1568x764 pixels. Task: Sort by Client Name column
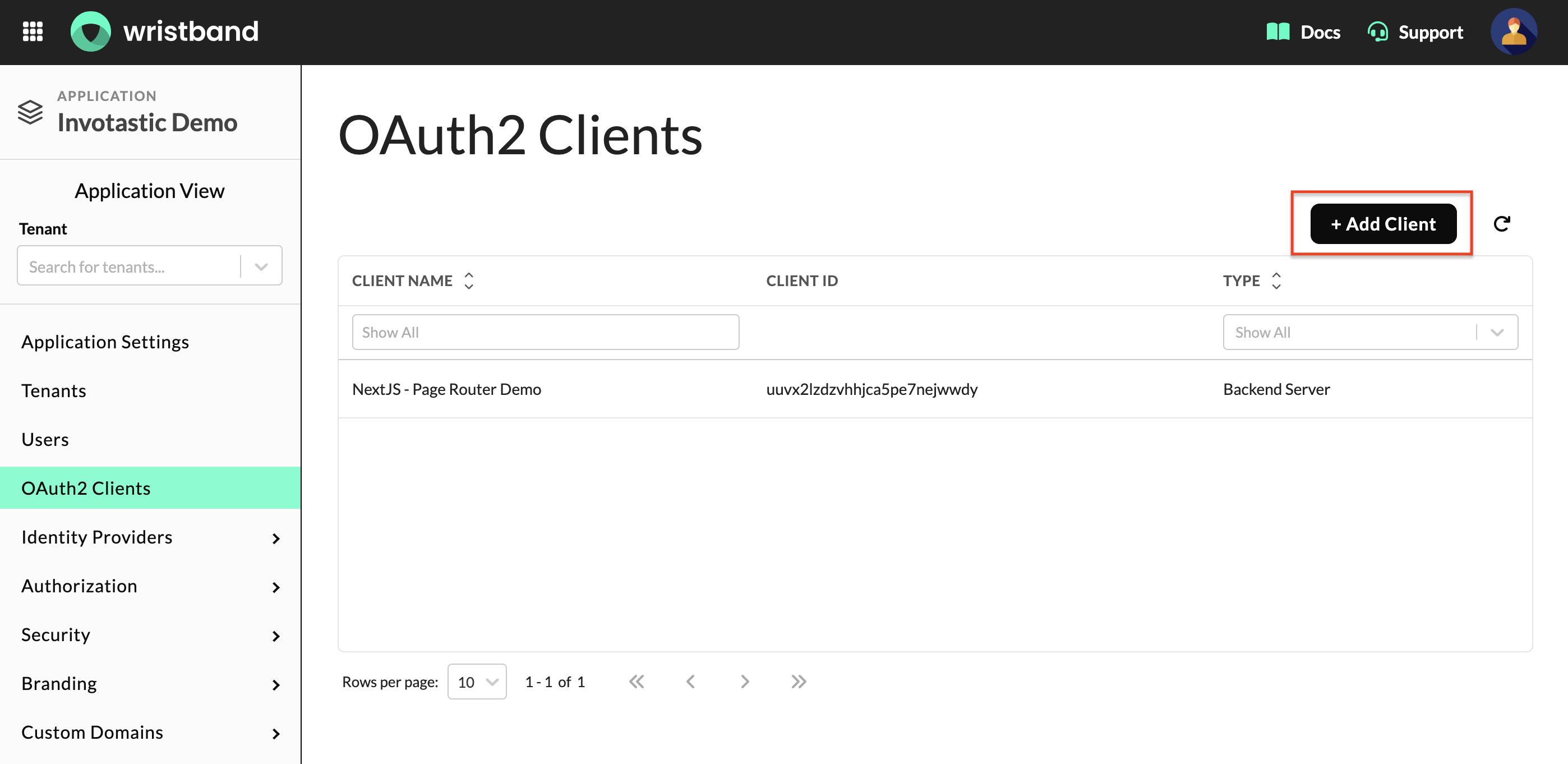click(x=469, y=280)
